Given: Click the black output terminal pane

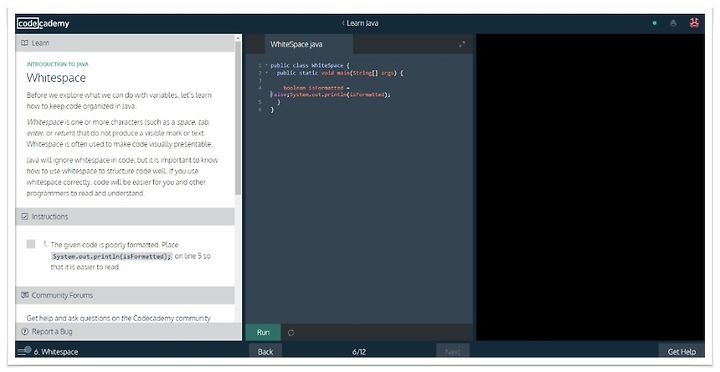Looking at the screenshot, I should [x=590, y=187].
